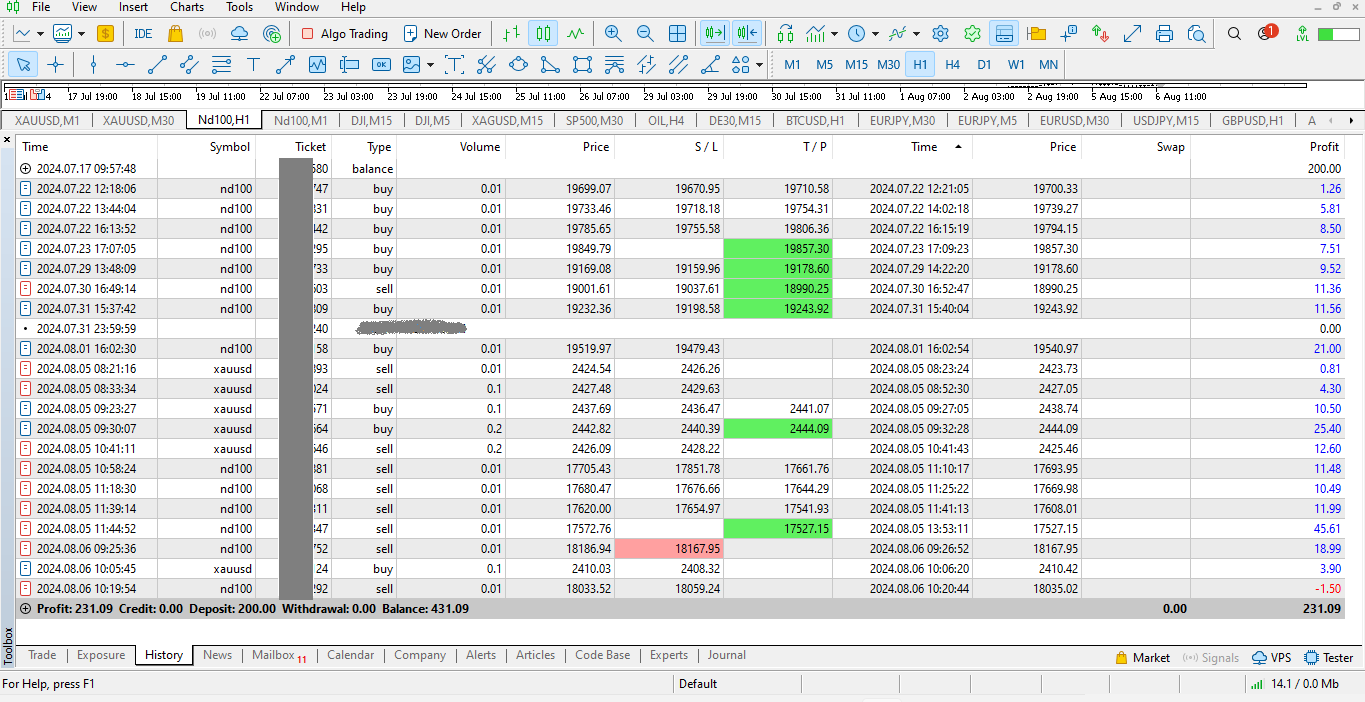The width and height of the screenshot is (1365, 702).
Task: Select the ellipse drawing tool
Action: (518, 65)
